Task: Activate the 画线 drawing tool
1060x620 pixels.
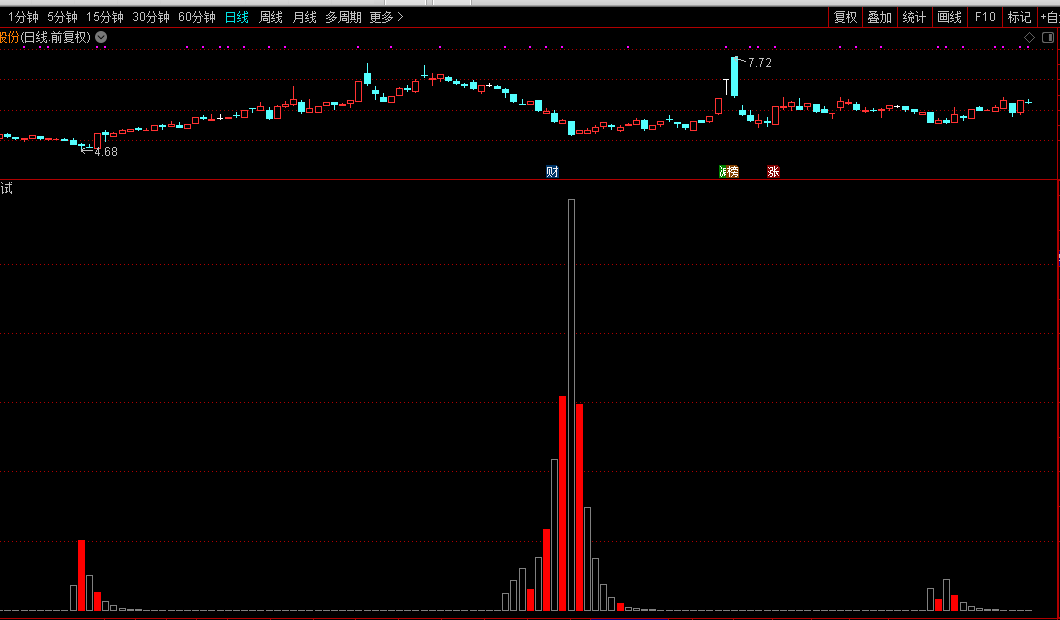Action: point(949,17)
